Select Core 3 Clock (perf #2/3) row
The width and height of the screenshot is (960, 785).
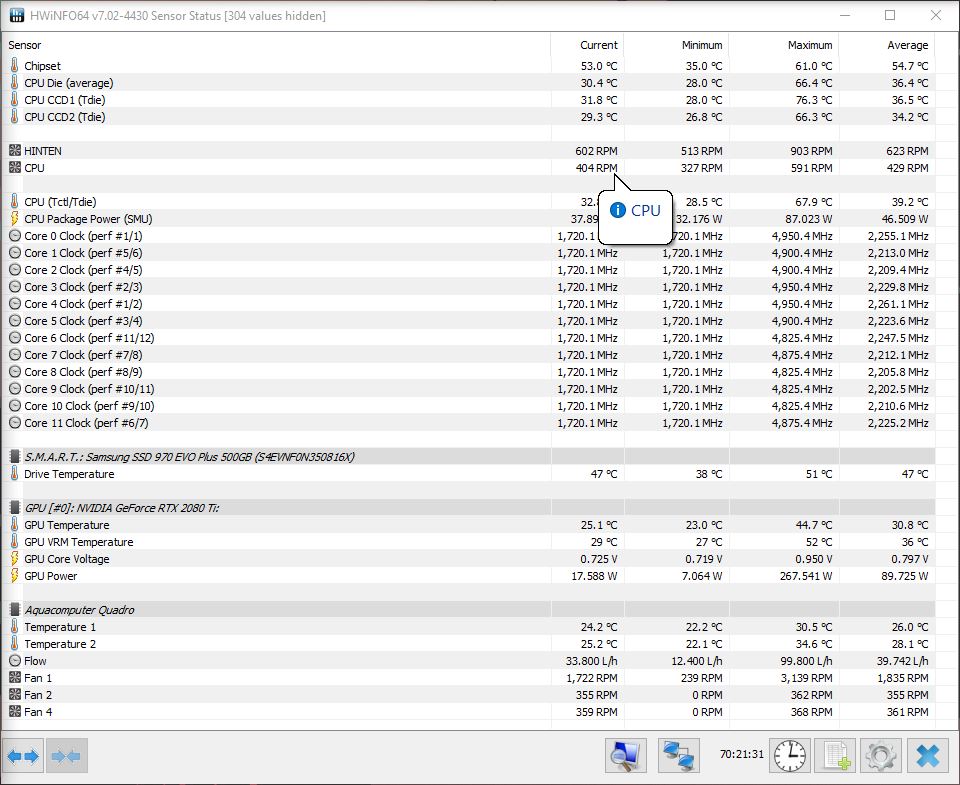[468, 287]
